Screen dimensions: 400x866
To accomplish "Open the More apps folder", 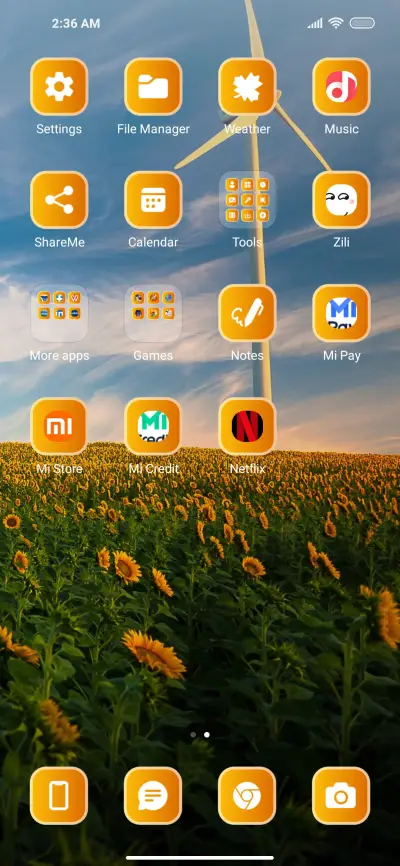I will (59, 313).
